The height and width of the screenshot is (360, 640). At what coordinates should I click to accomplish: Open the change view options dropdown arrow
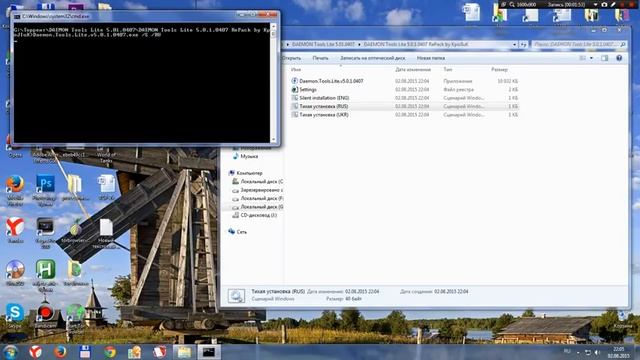(x=591, y=58)
